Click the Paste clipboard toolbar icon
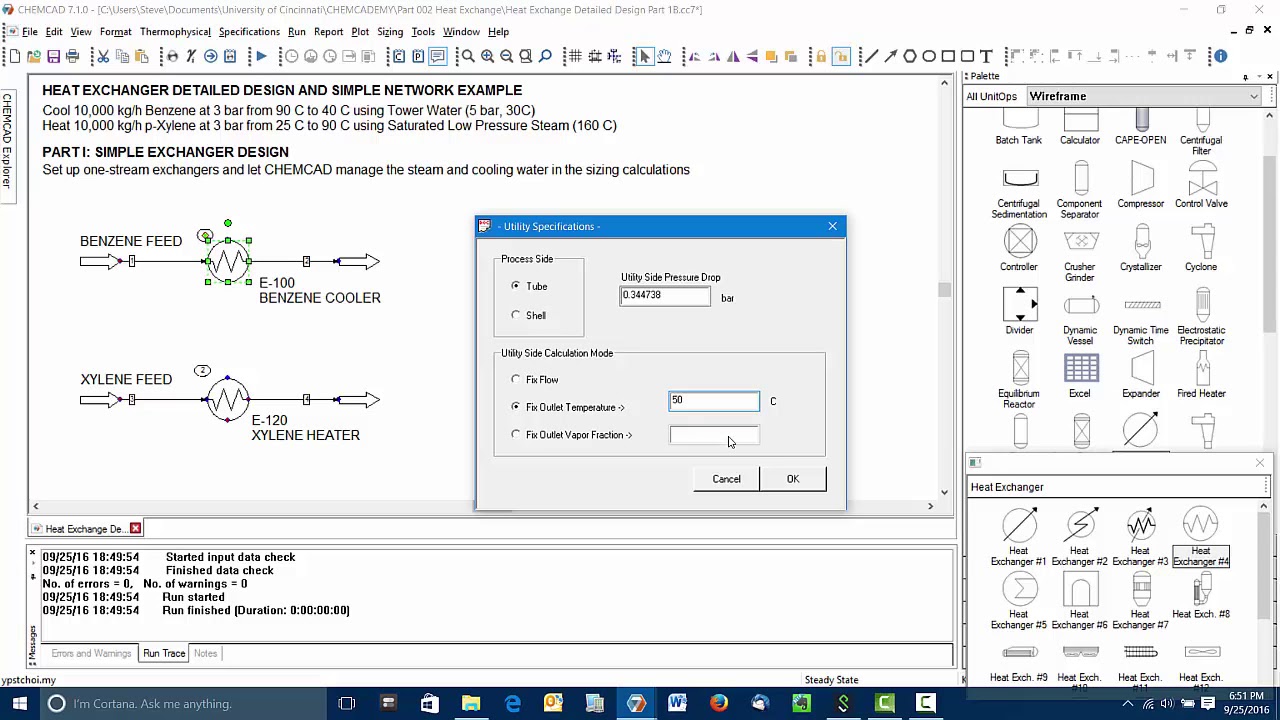The width and height of the screenshot is (1280, 720). 141,56
